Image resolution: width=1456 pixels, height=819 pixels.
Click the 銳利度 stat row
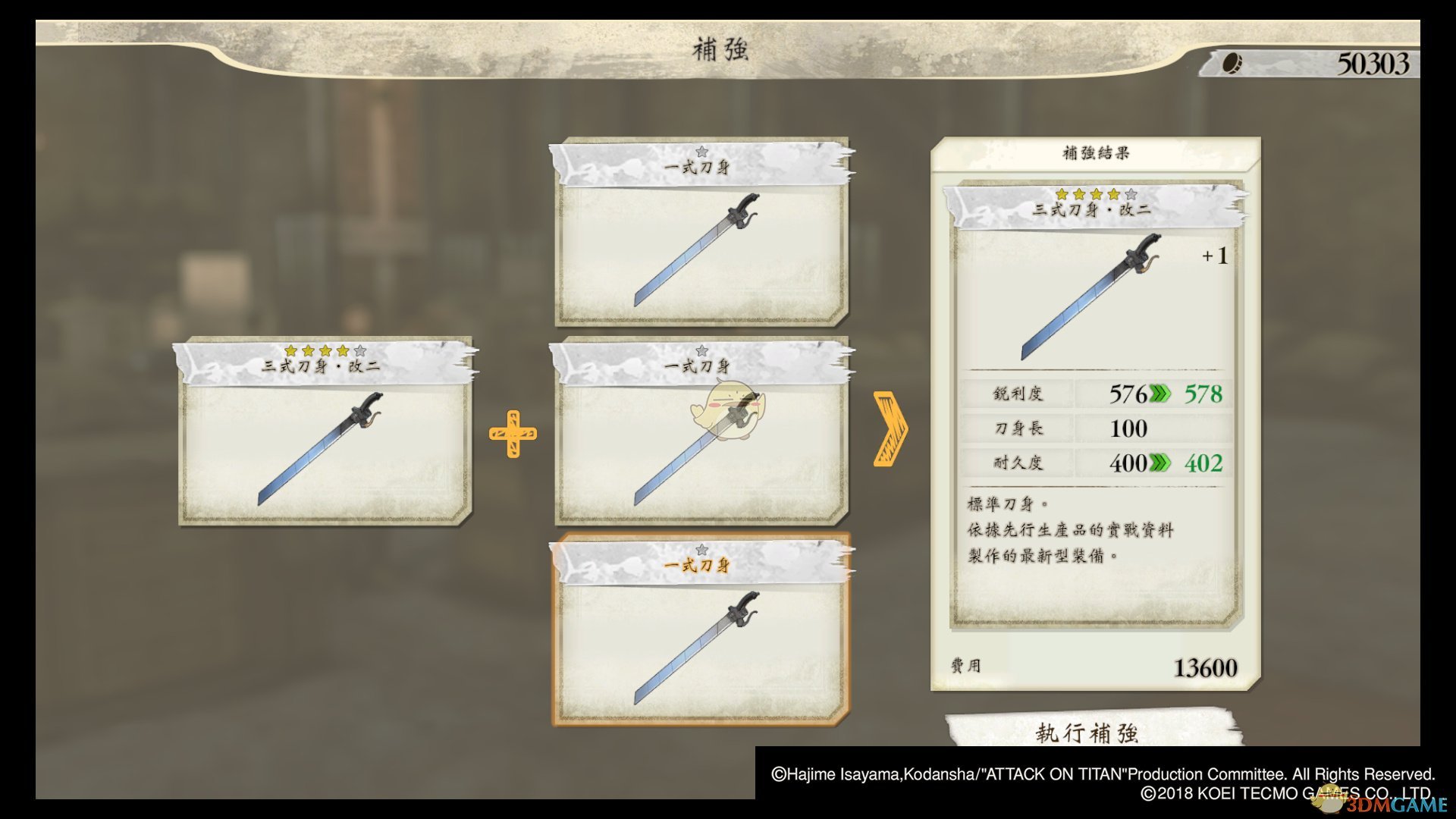coord(1095,394)
